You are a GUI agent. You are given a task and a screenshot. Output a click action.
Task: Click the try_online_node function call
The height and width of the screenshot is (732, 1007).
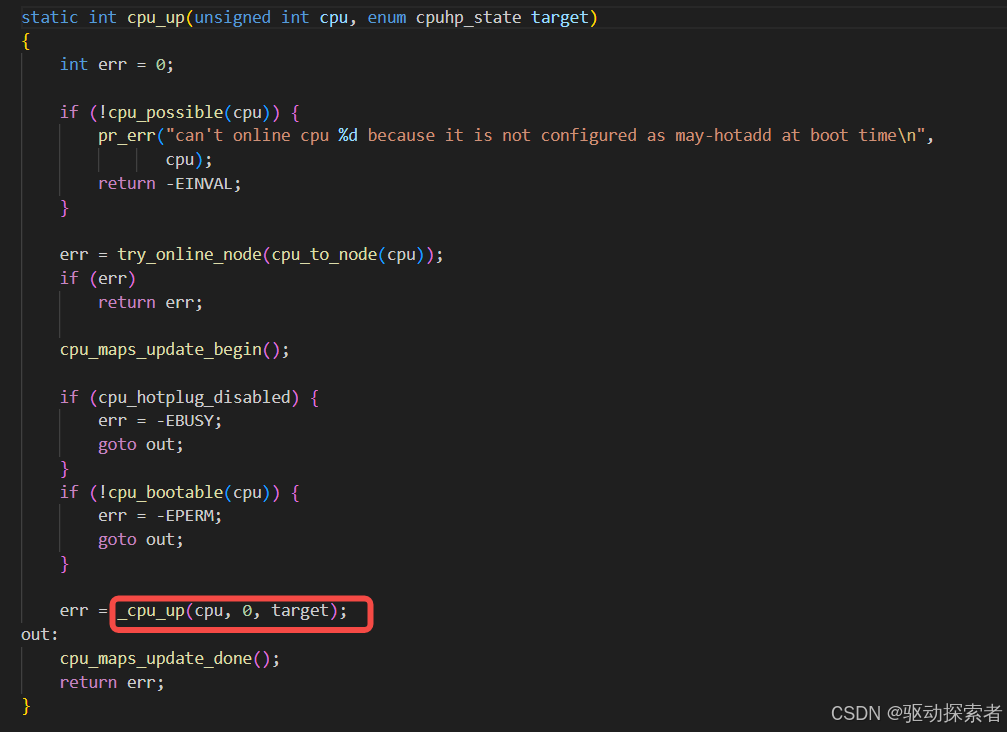click(189, 255)
